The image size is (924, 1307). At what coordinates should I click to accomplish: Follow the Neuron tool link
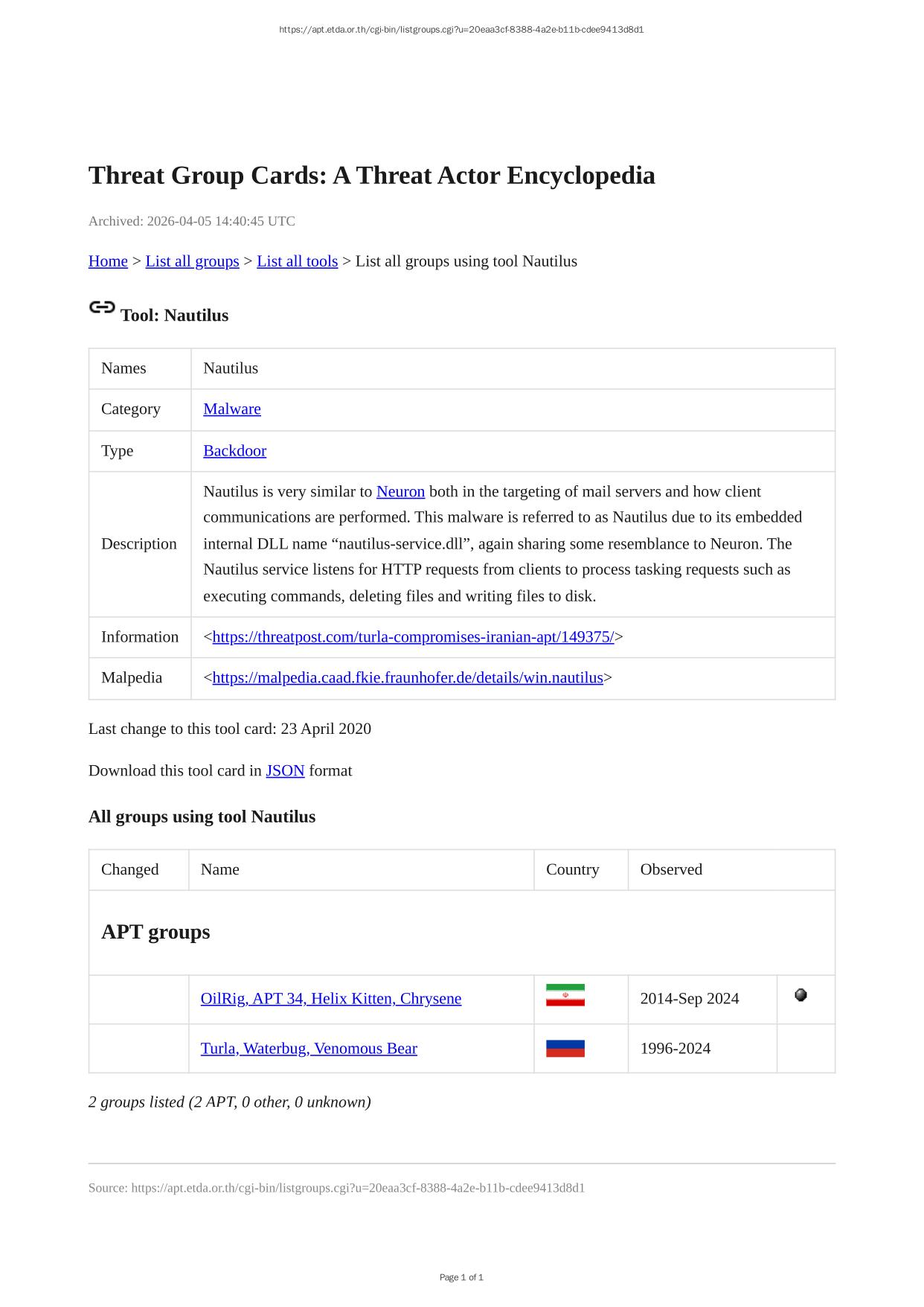coord(400,491)
